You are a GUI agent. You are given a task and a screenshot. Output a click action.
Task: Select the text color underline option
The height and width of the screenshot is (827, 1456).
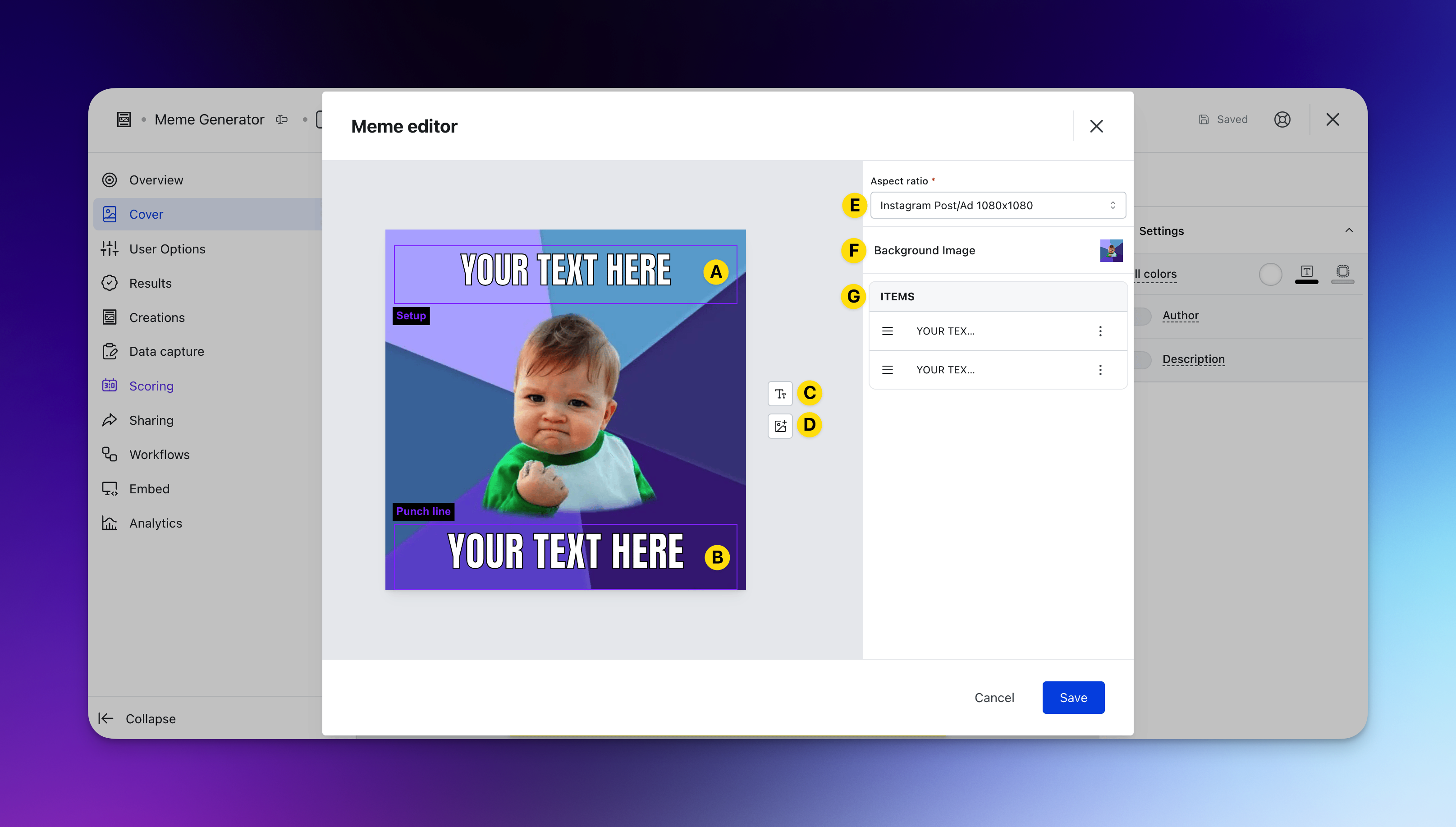pyautogui.click(x=1306, y=274)
